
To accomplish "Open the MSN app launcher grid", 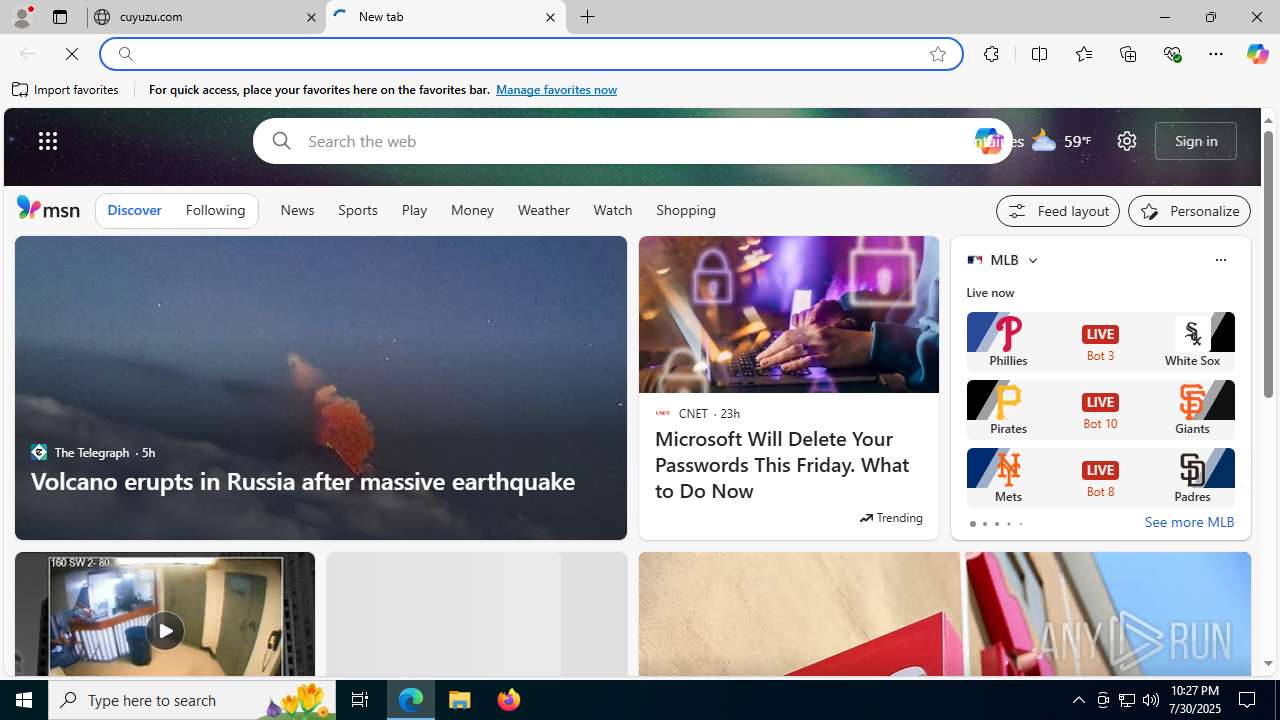I will [48, 141].
